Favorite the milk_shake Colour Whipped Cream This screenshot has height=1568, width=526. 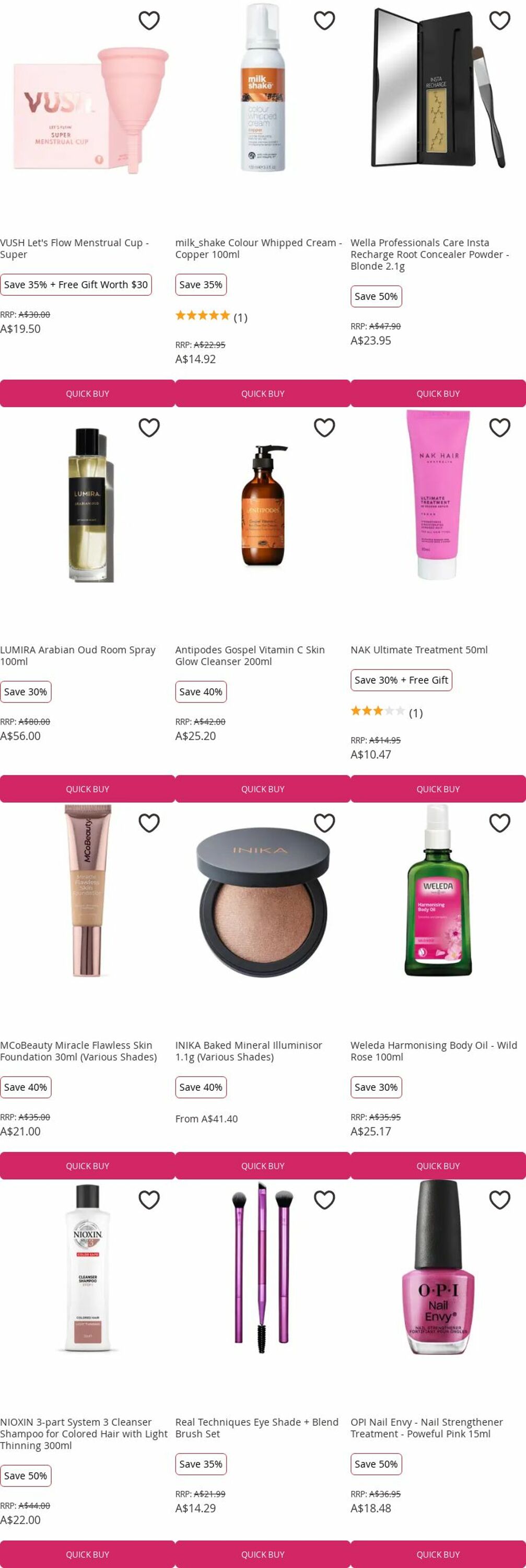(324, 21)
